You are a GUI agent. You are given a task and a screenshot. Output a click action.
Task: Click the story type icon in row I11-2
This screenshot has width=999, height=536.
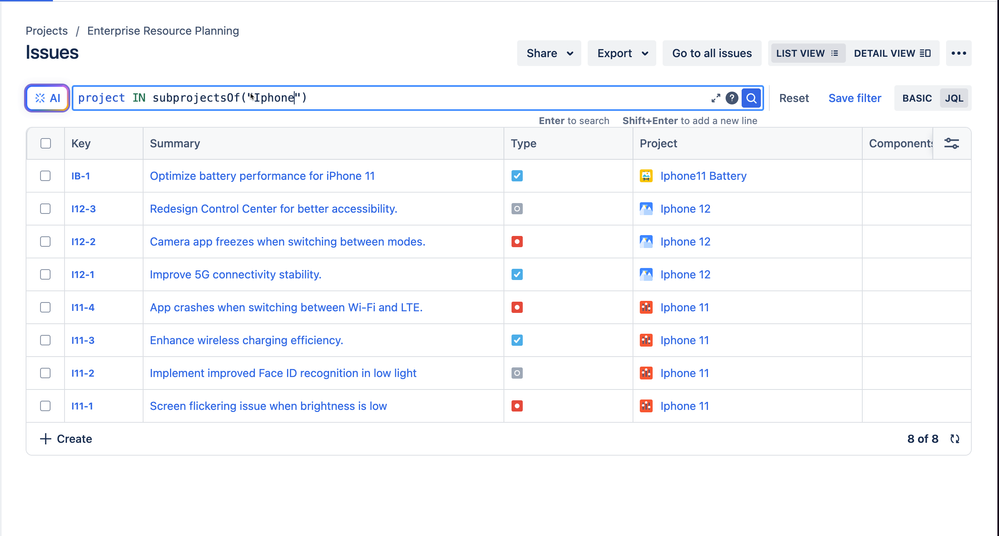coord(517,373)
